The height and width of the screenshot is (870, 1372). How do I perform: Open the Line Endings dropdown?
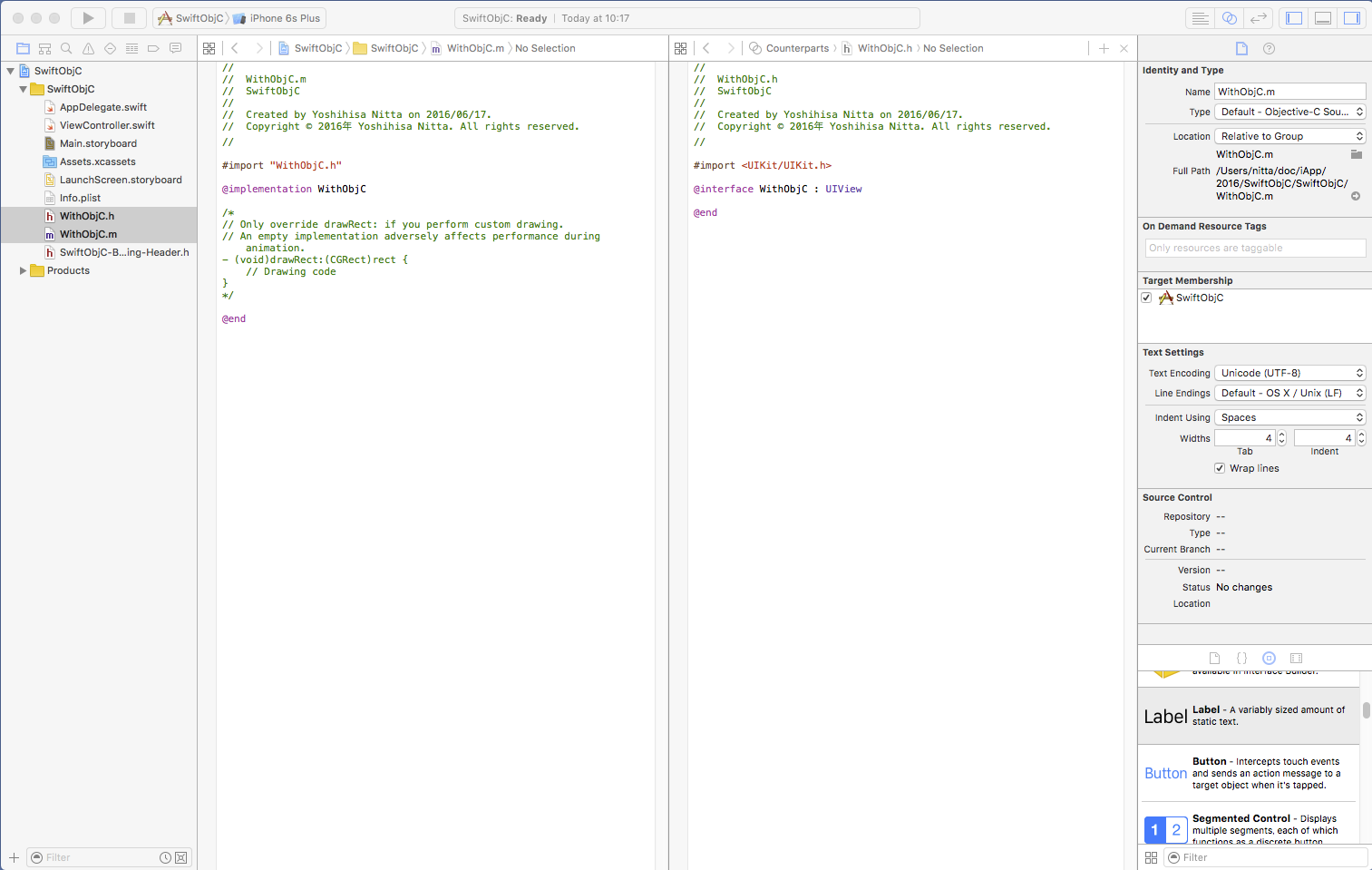[1289, 393]
